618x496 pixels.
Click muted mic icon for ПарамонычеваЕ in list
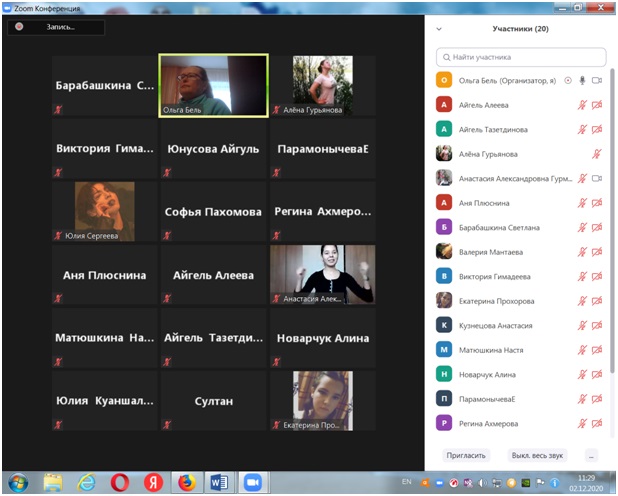pos(582,399)
